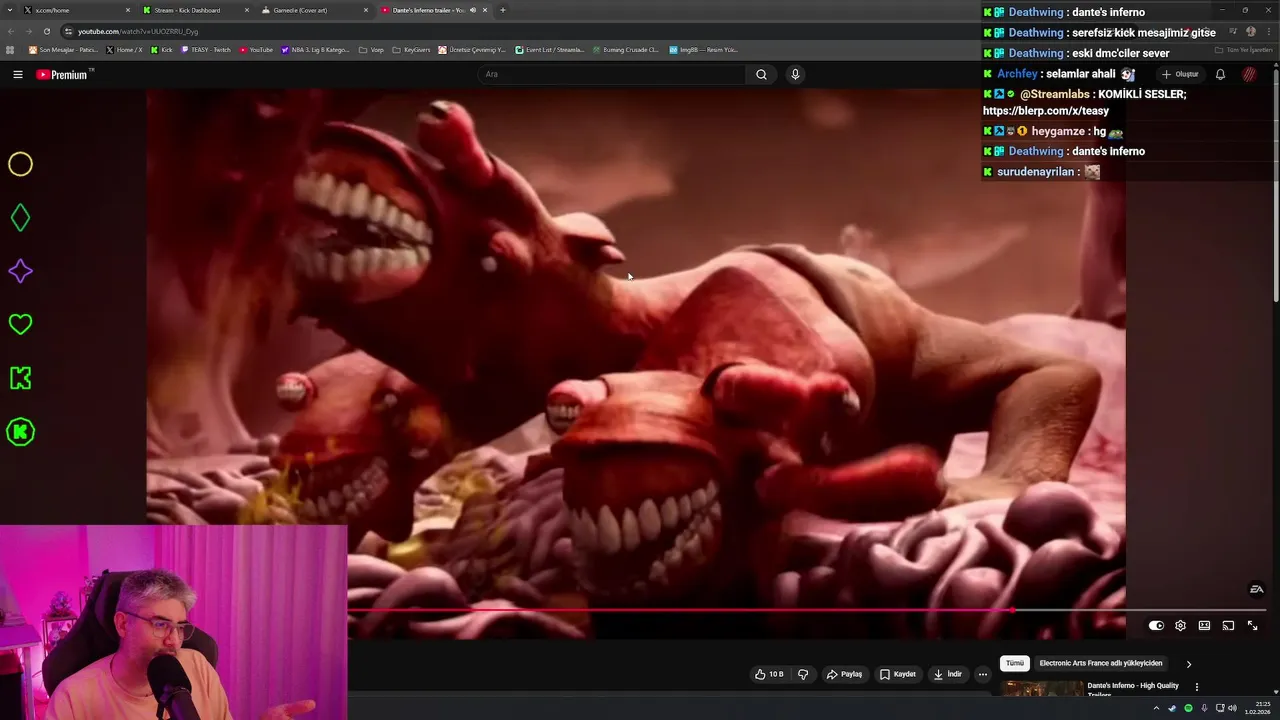The width and height of the screenshot is (1280, 720).
Task: Open the KeyGivers bookmarks folder
Action: click(411, 49)
